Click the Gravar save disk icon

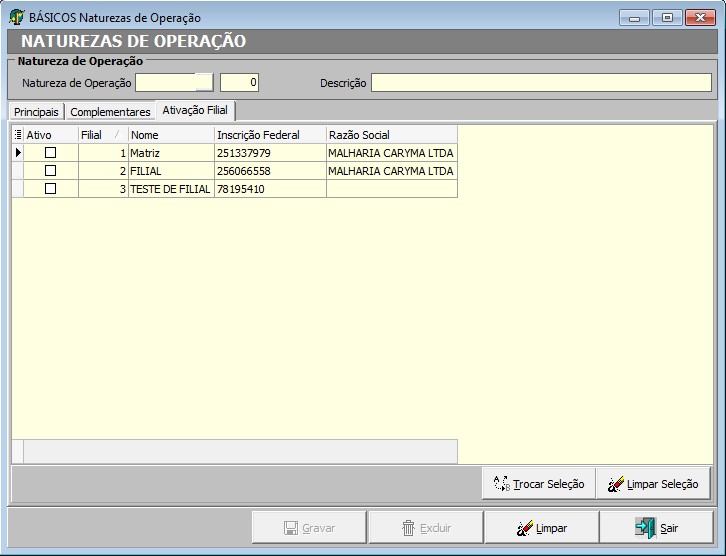pos(290,528)
